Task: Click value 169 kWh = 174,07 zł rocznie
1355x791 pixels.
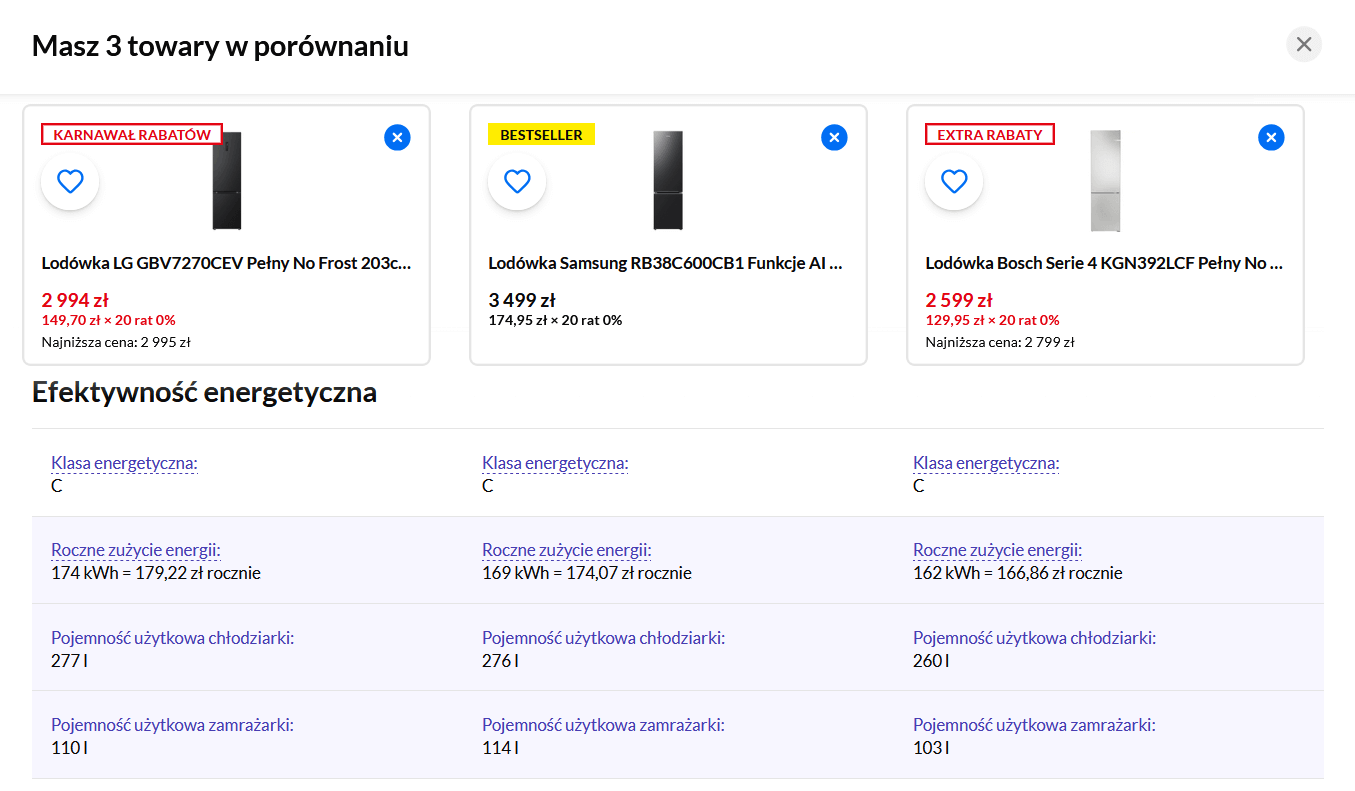Action: pyautogui.click(x=587, y=573)
